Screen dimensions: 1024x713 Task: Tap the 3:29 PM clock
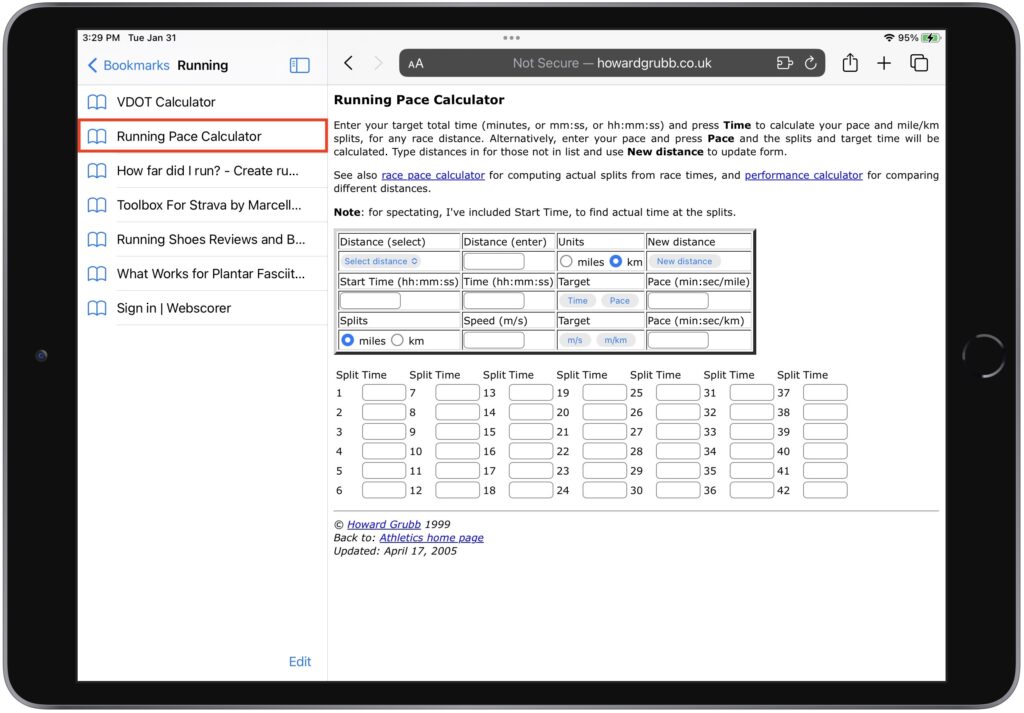click(101, 38)
